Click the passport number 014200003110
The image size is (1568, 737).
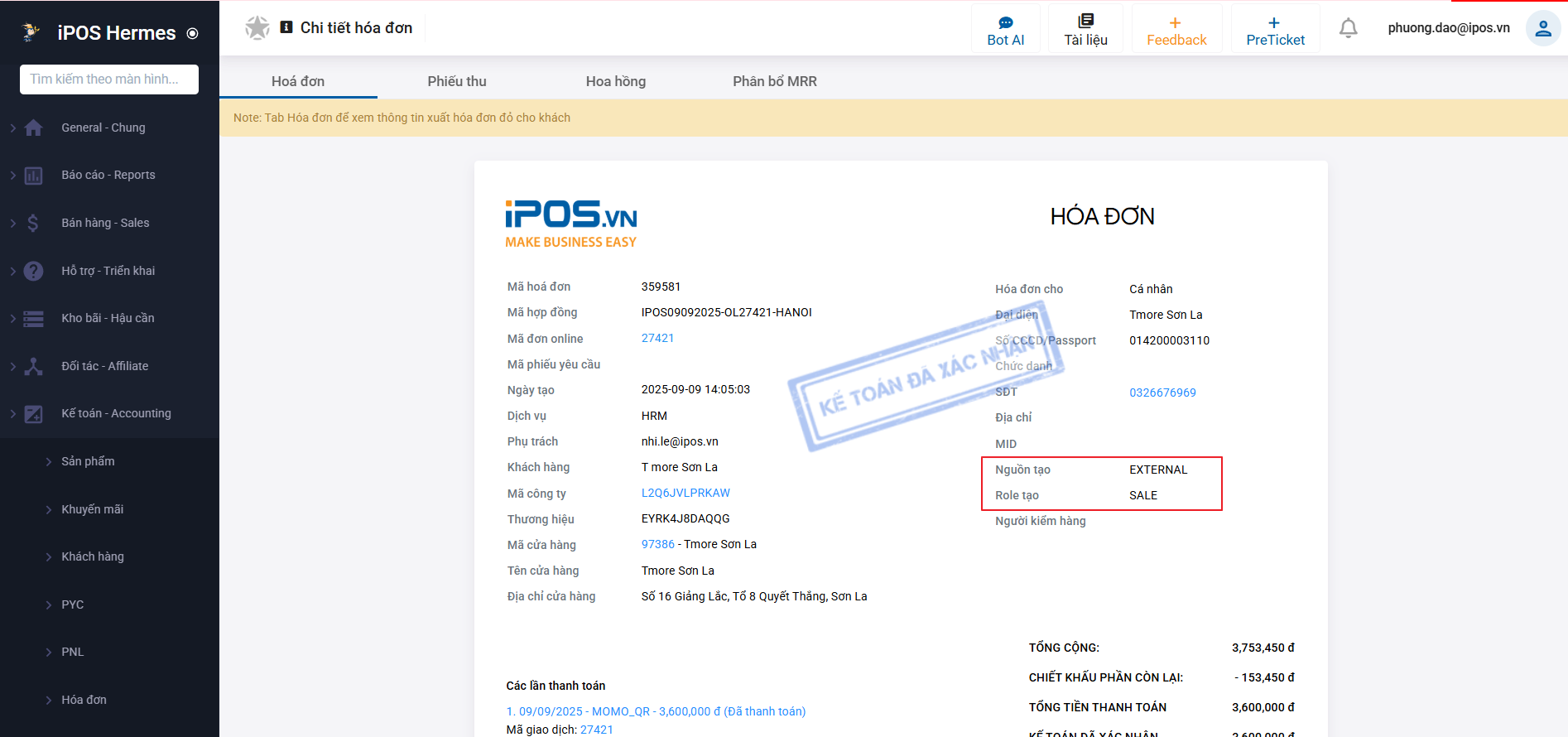[1169, 340]
